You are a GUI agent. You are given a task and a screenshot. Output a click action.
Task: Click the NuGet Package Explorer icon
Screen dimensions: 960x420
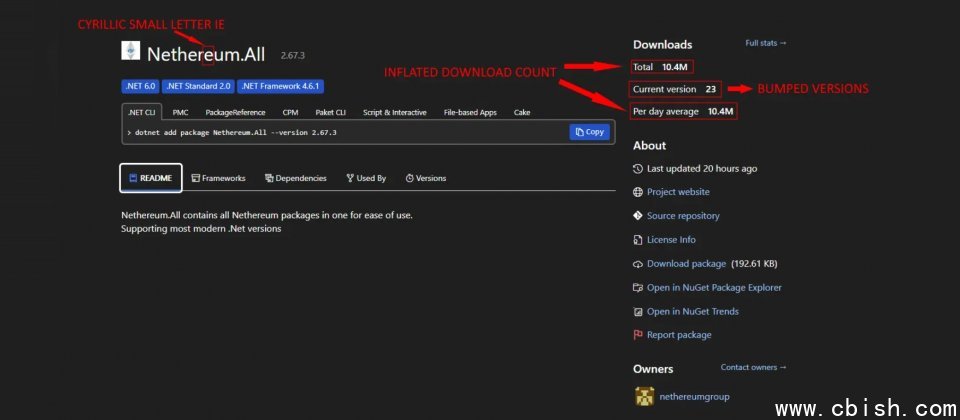coord(638,288)
